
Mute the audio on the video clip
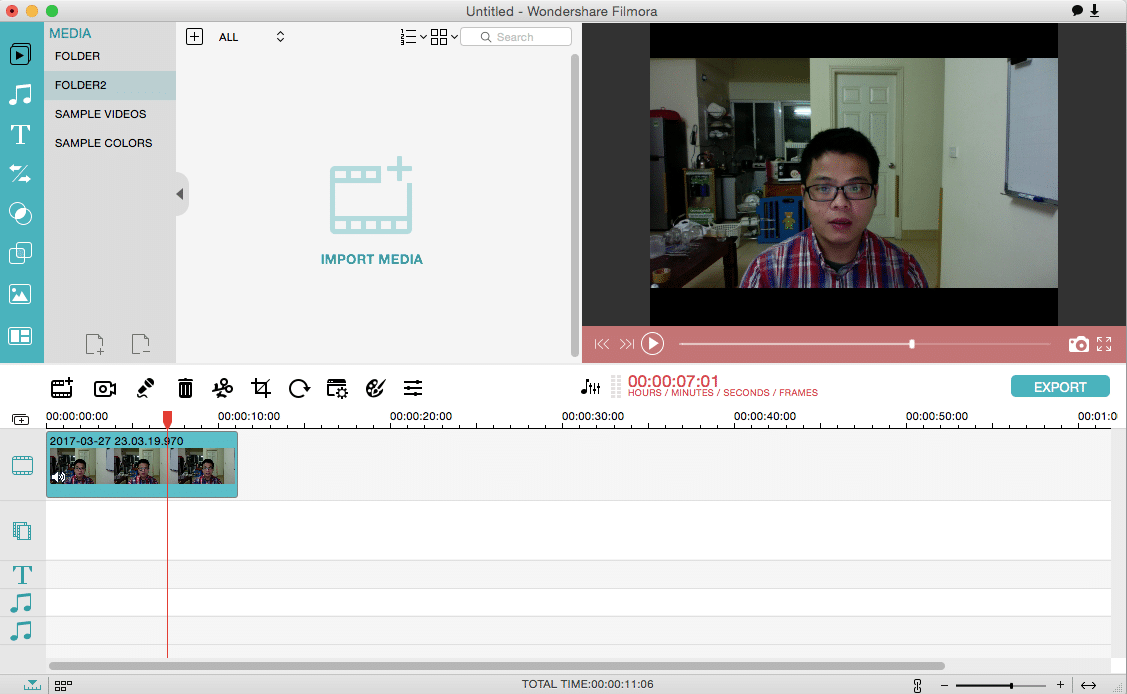pos(59,477)
